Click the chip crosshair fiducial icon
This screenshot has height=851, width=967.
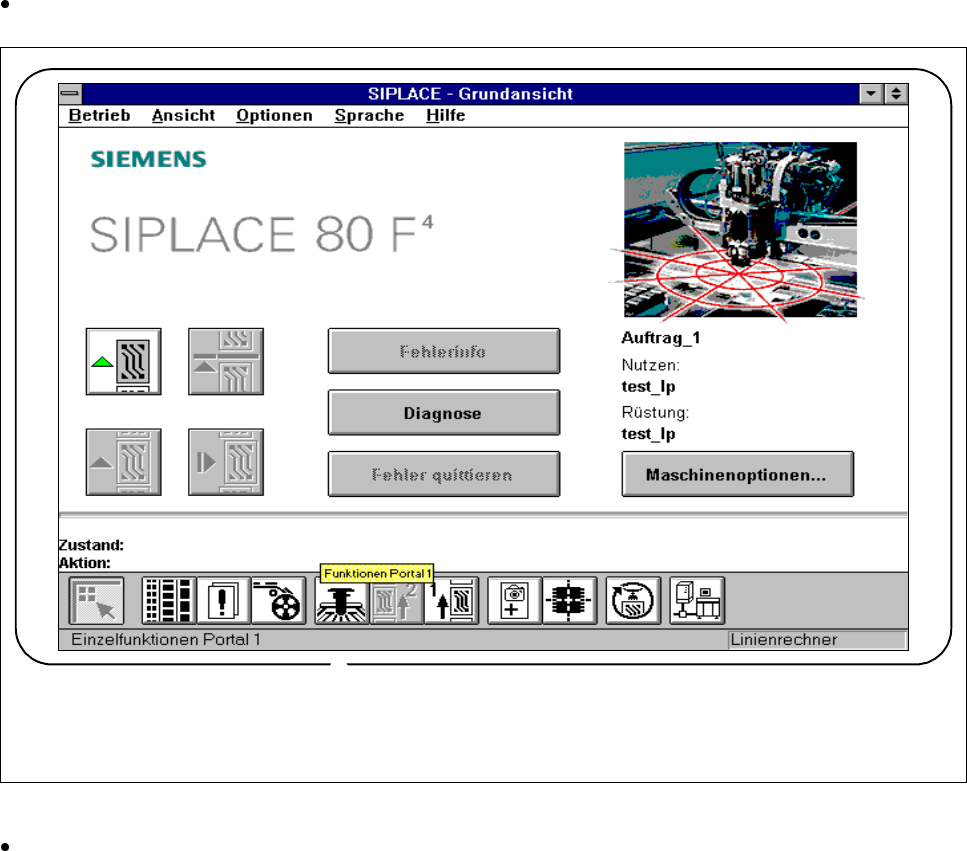click(x=569, y=601)
